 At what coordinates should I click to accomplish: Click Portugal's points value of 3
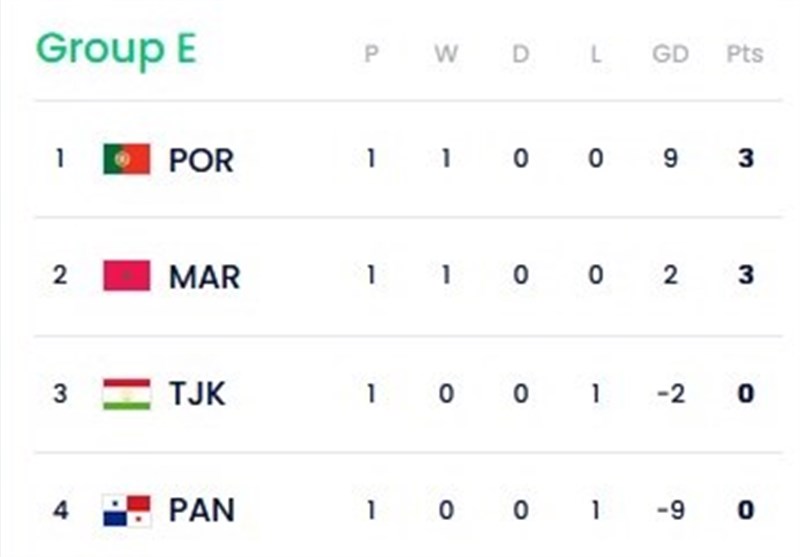tap(745, 159)
